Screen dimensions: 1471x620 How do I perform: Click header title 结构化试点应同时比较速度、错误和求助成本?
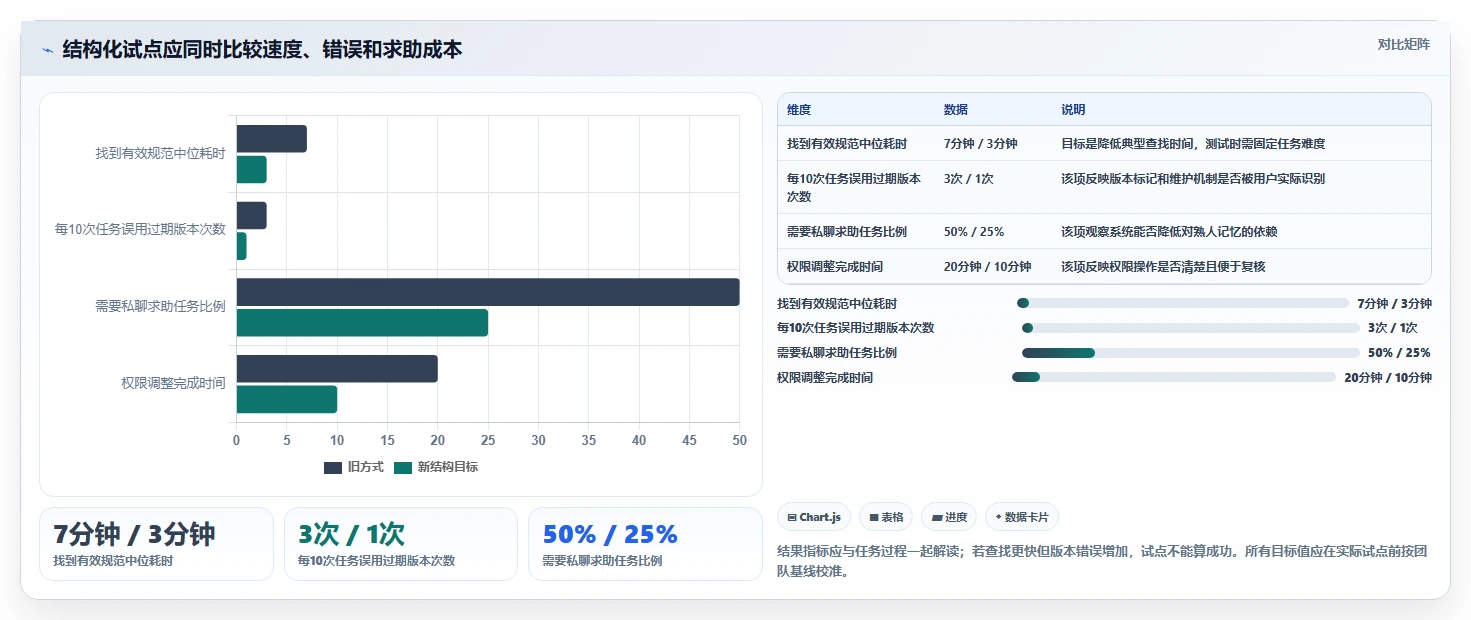[263, 50]
